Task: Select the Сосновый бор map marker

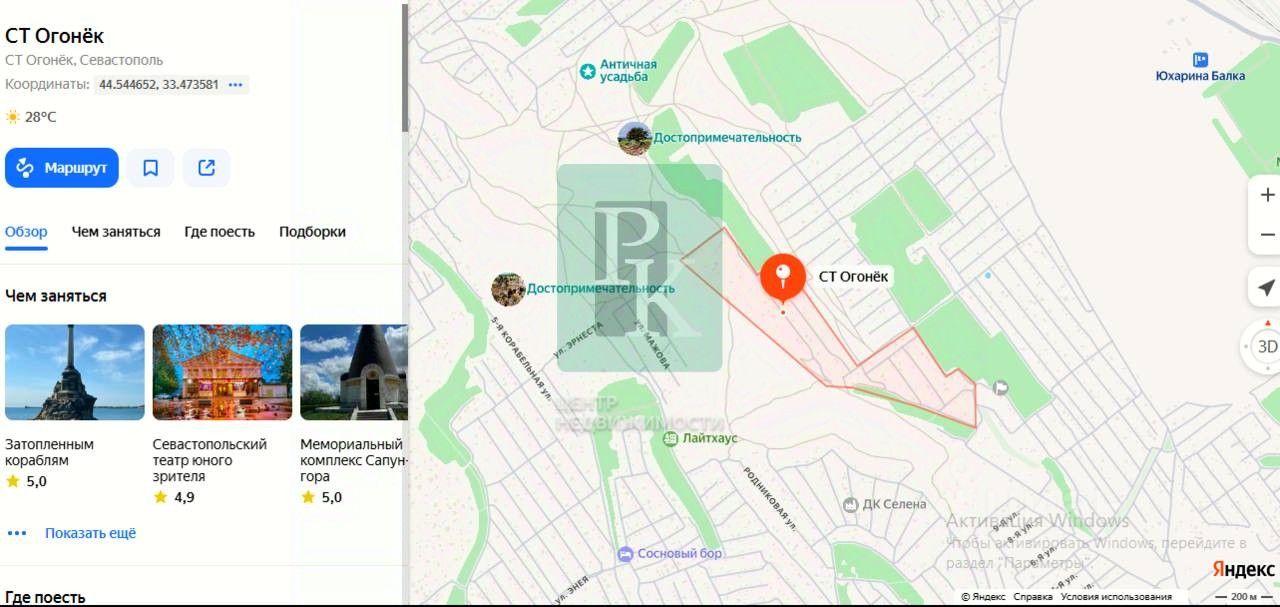Action: point(625,554)
